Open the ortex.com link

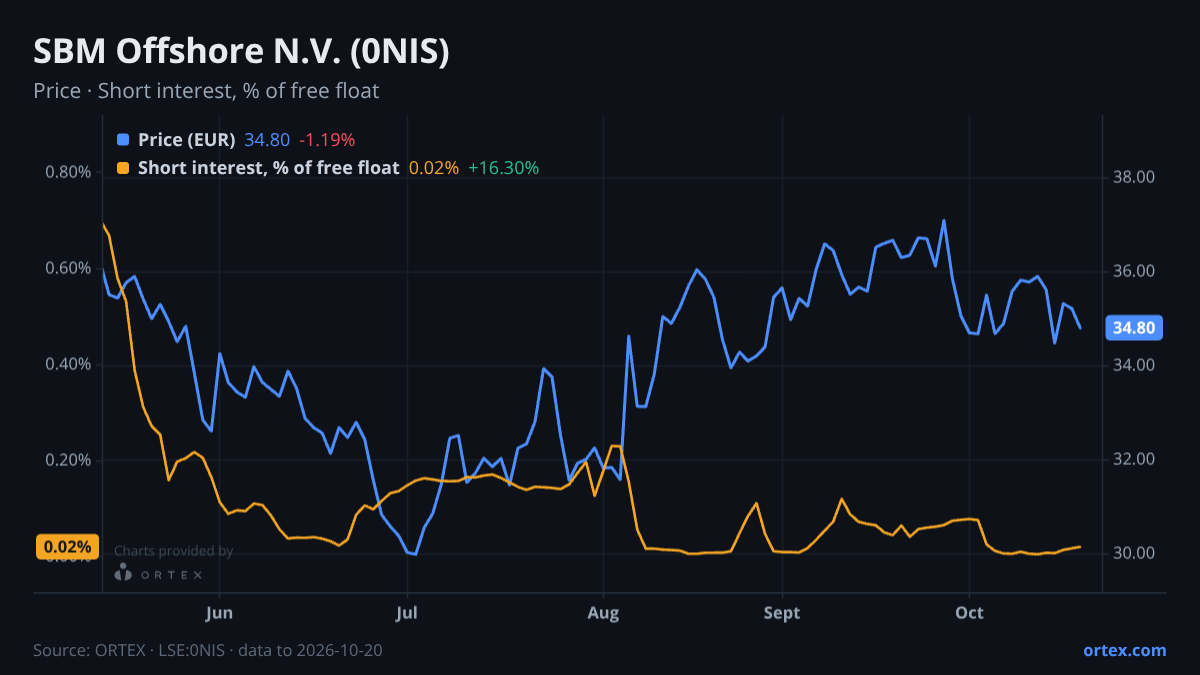[1124, 650]
